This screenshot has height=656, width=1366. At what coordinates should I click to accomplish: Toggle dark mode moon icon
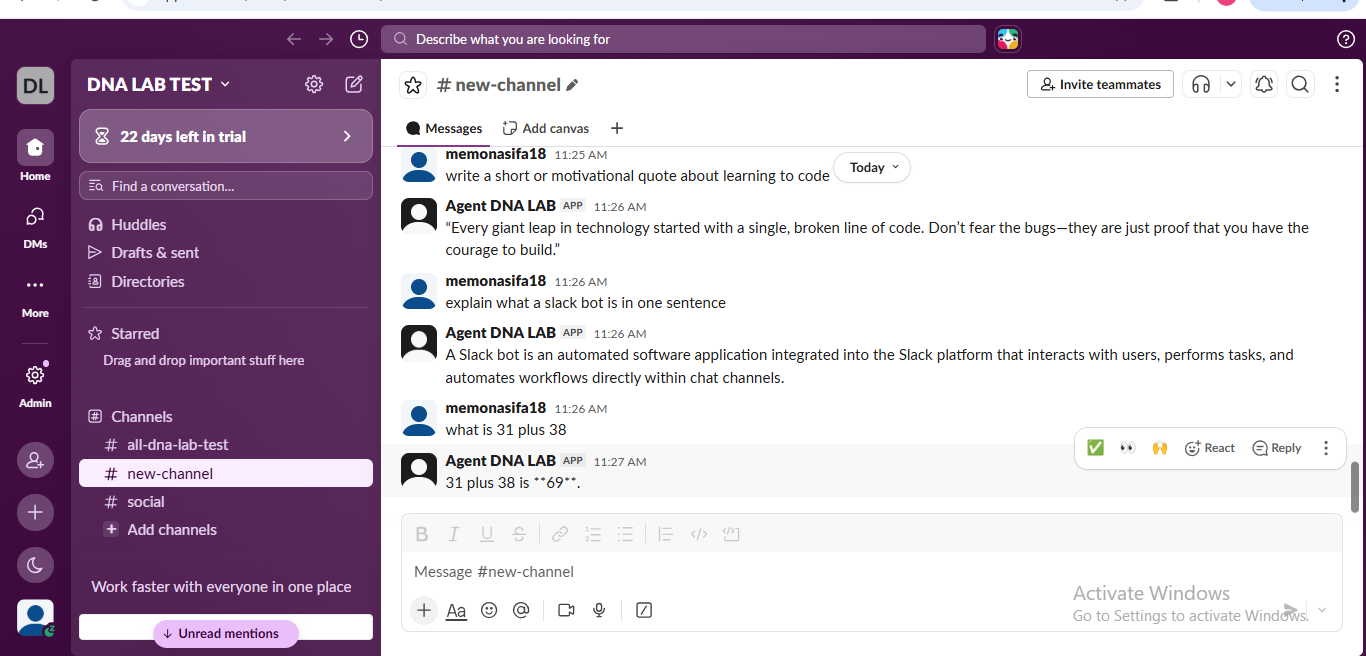(35, 565)
